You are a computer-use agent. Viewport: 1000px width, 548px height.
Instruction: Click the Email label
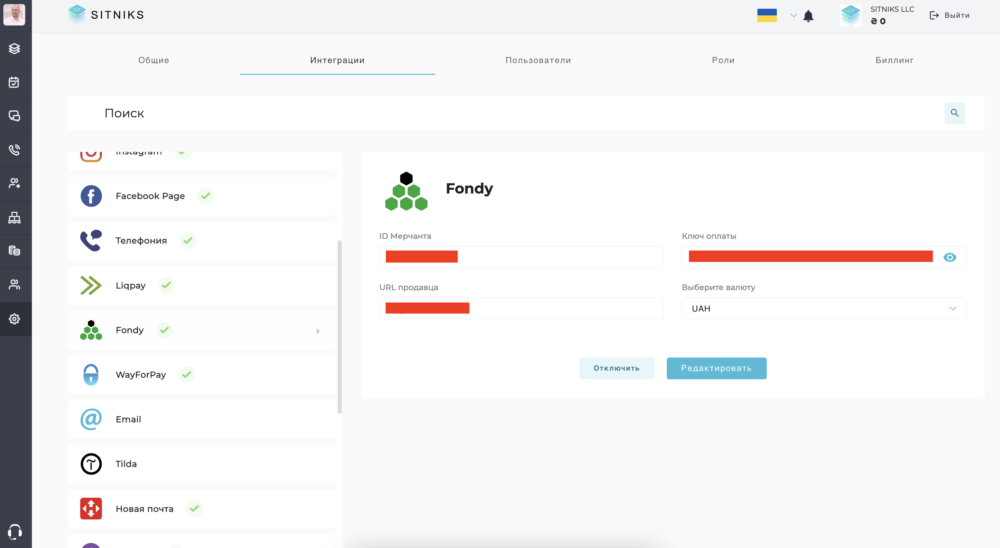click(128, 419)
